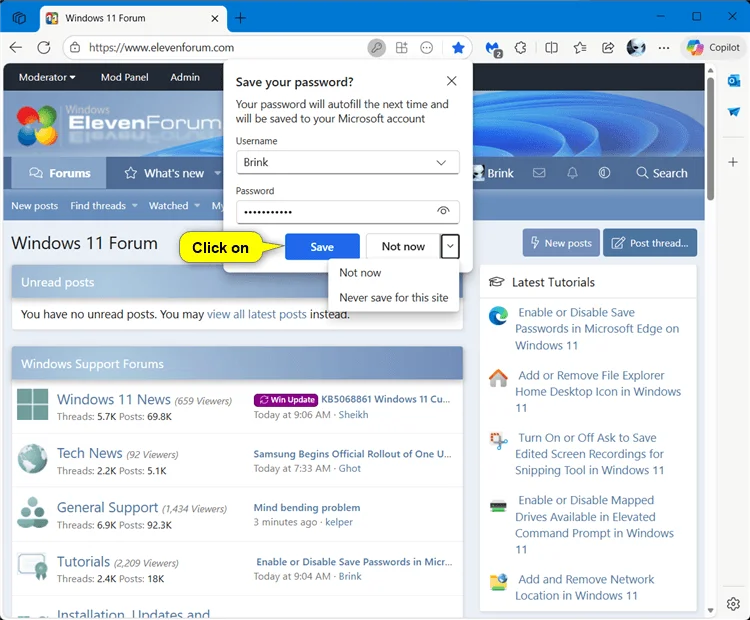Open the Moderator dropdown menu
Viewport: 750px width, 620px height.
click(47, 77)
